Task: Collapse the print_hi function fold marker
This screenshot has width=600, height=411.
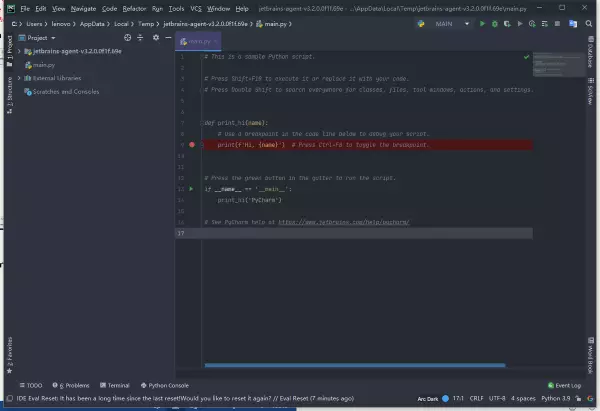Action: [202, 123]
